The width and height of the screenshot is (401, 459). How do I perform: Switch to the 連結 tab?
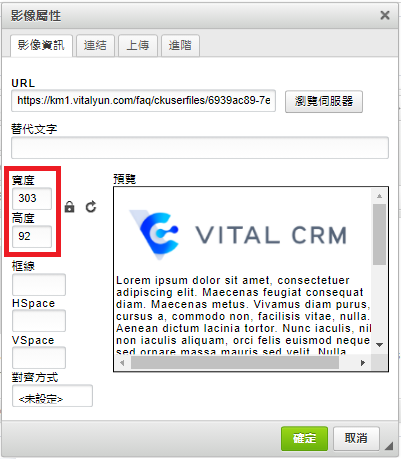point(95,45)
